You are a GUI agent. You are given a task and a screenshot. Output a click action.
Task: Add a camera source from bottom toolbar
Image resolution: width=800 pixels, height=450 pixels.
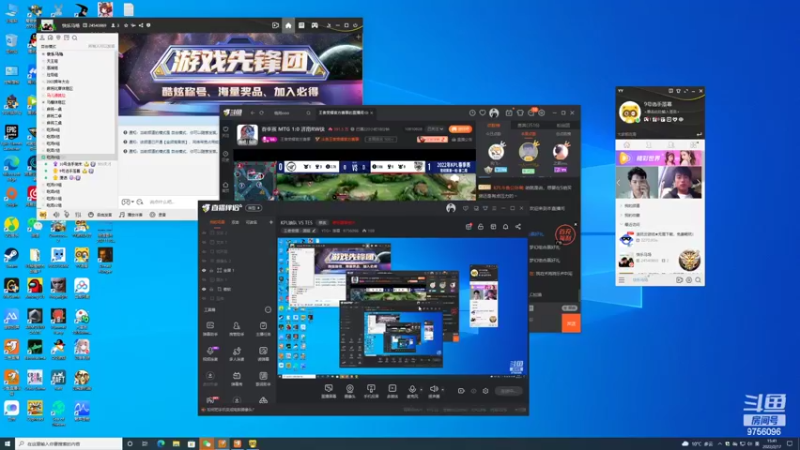click(x=349, y=391)
